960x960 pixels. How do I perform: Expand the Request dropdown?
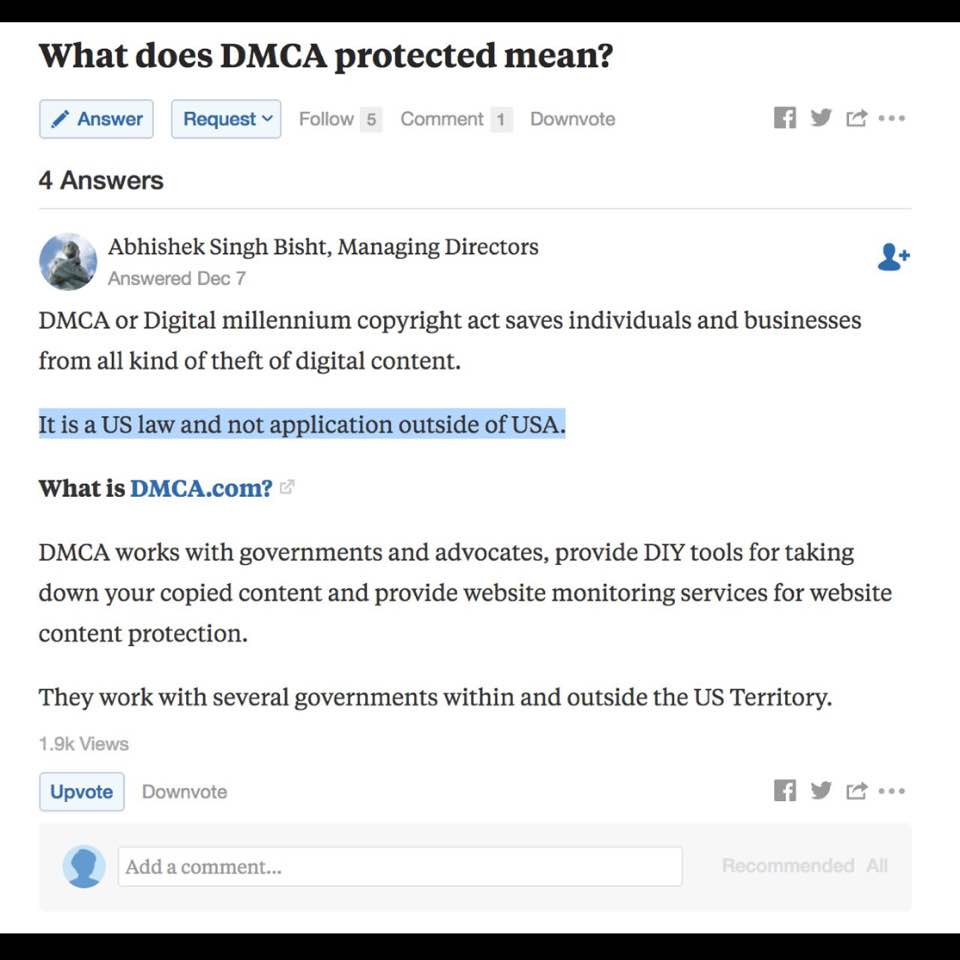point(226,119)
